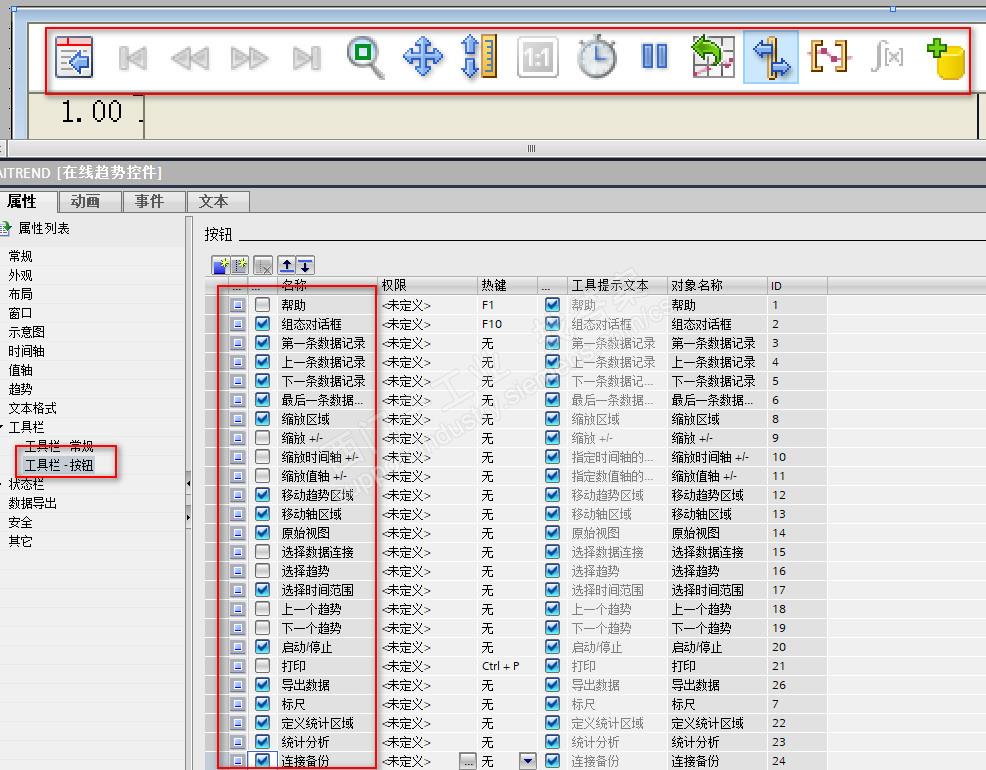Viewport: 986px width, 770px height.
Task: Select 工具栏 - 常规 in property tree
Action: pyautogui.click(x=59, y=446)
